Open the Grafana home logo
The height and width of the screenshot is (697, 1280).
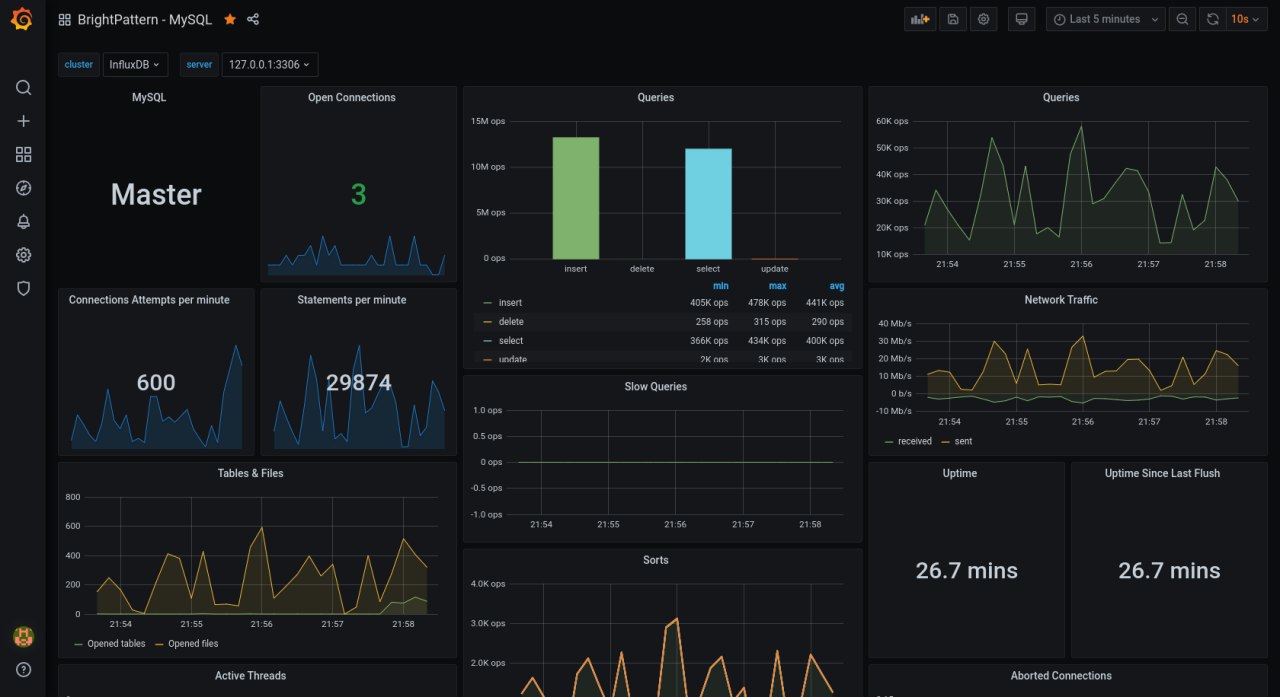(22, 19)
